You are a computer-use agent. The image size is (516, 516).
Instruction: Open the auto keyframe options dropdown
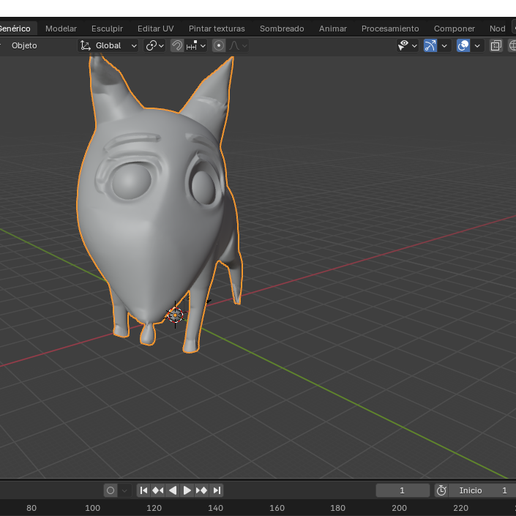click(124, 490)
